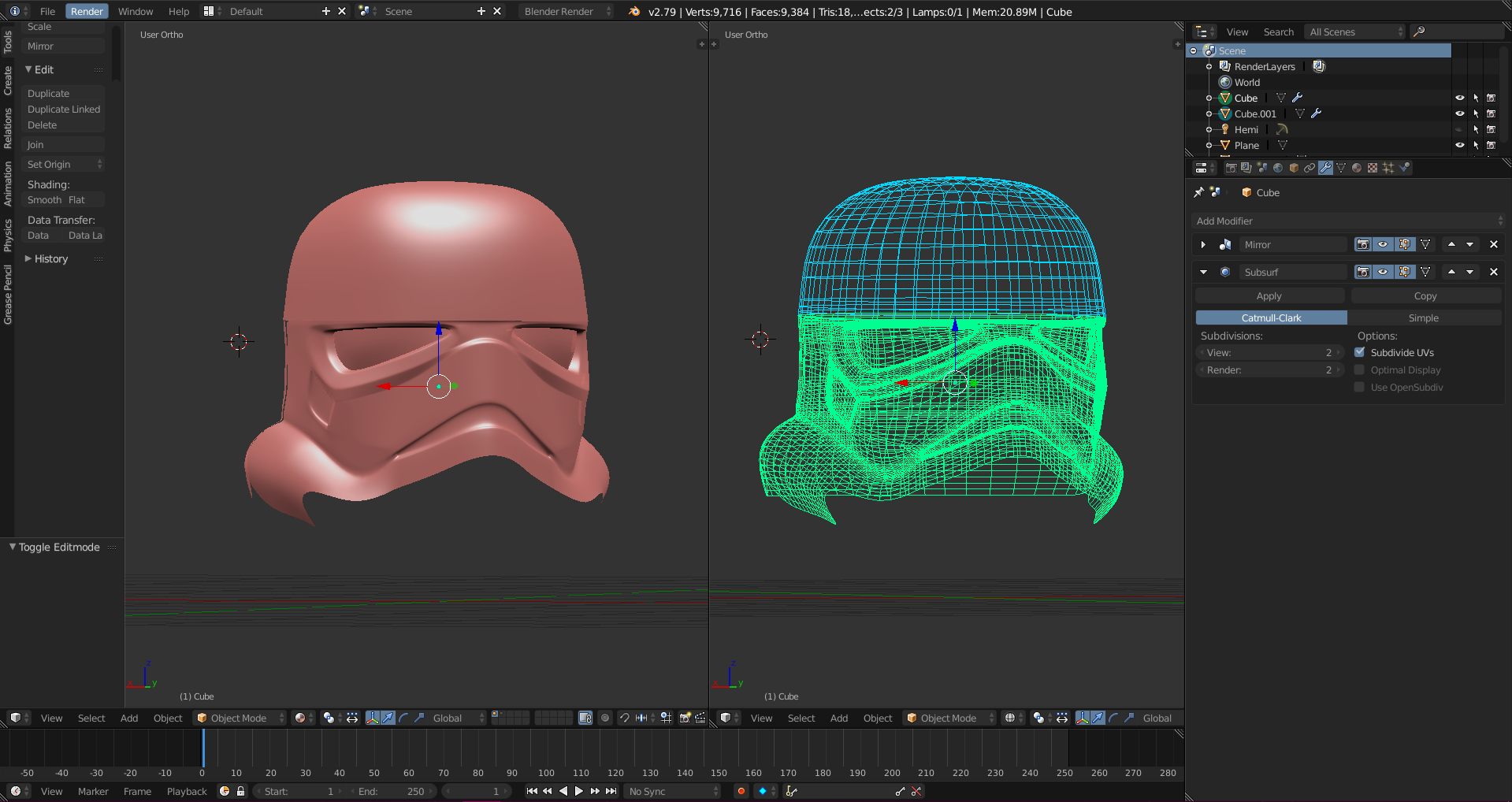
Task: Click the Texture properties checkerboard icon
Action: pyautogui.click(x=1373, y=168)
